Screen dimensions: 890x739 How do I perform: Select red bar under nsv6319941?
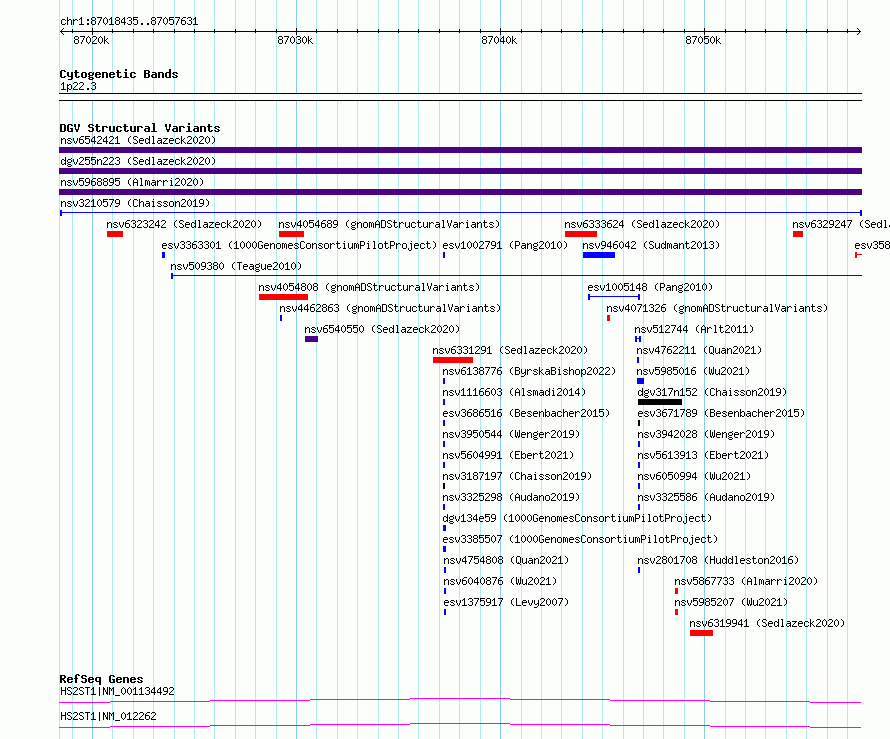tap(702, 633)
